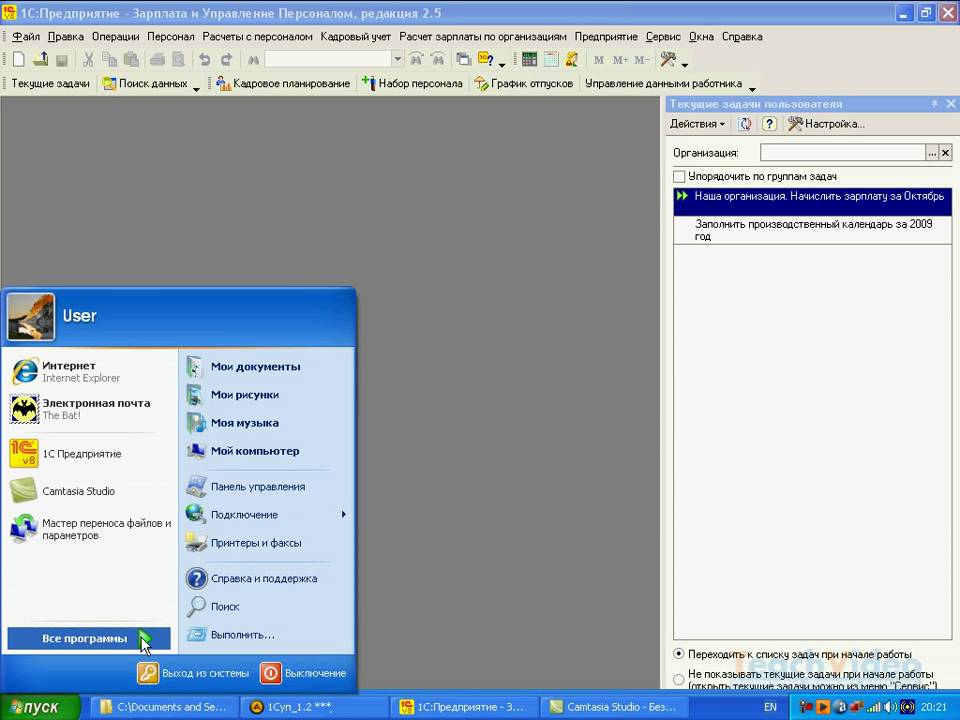This screenshot has height=720, width=960.
Task: Open the Справка menu
Action: pyautogui.click(x=742, y=37)
